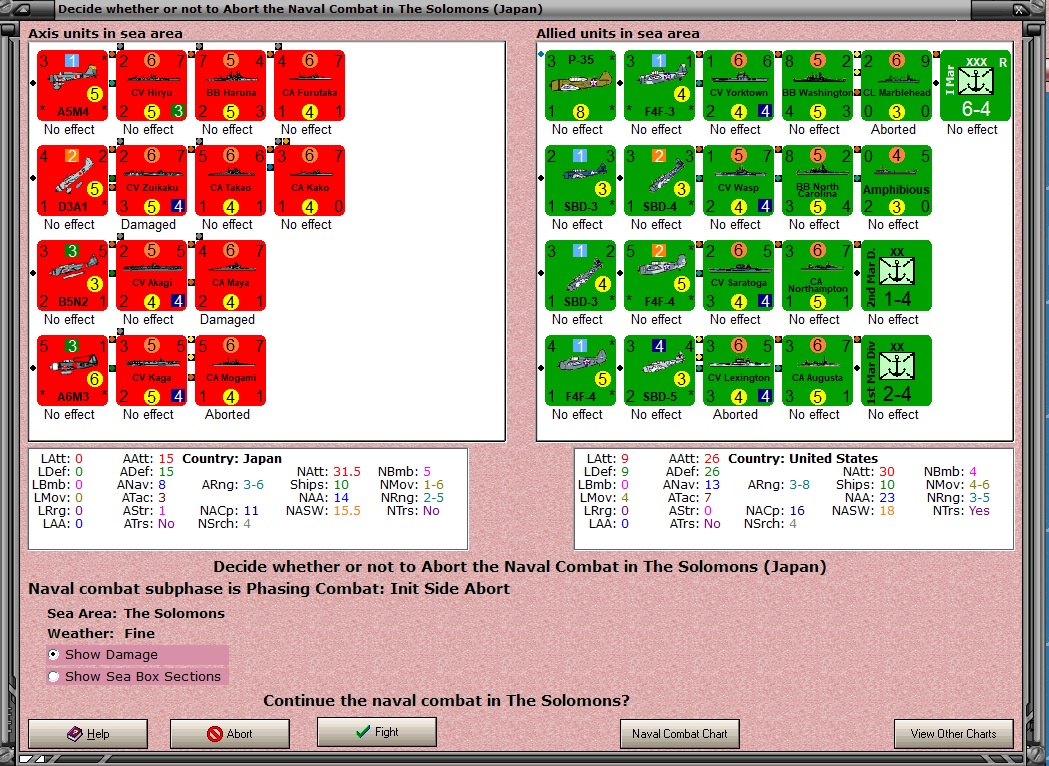Select the I Mar 6-4 corps counter

click(x=975, y=86)
